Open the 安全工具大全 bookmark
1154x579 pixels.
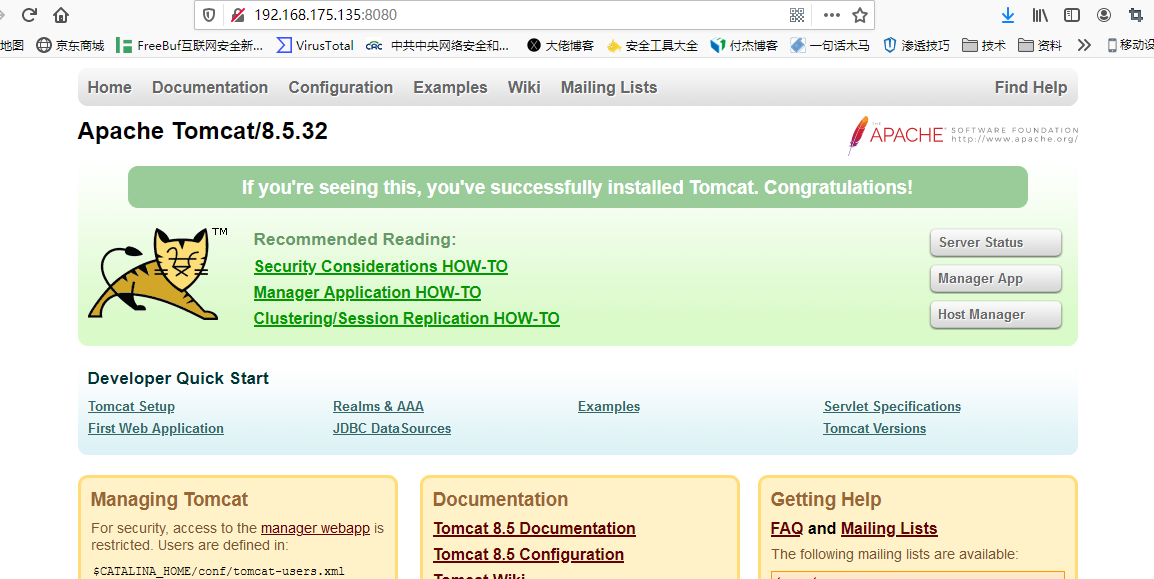[x=652, y=46]
